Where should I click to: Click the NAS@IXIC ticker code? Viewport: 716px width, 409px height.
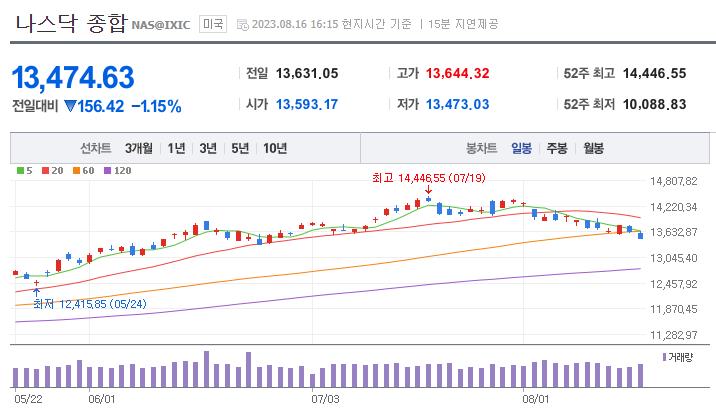tap(161, 25)
